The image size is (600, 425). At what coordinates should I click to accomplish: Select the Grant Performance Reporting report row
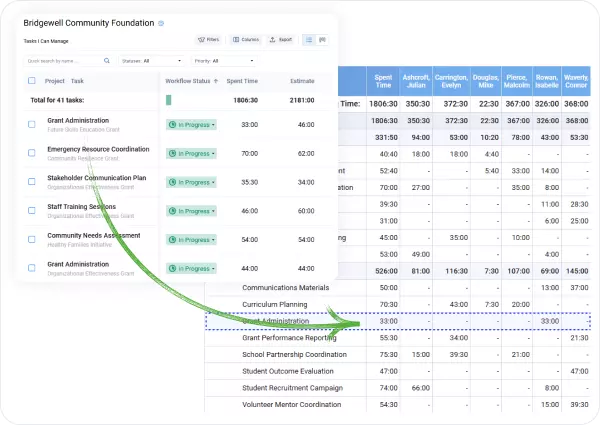[x=398, y=338]
